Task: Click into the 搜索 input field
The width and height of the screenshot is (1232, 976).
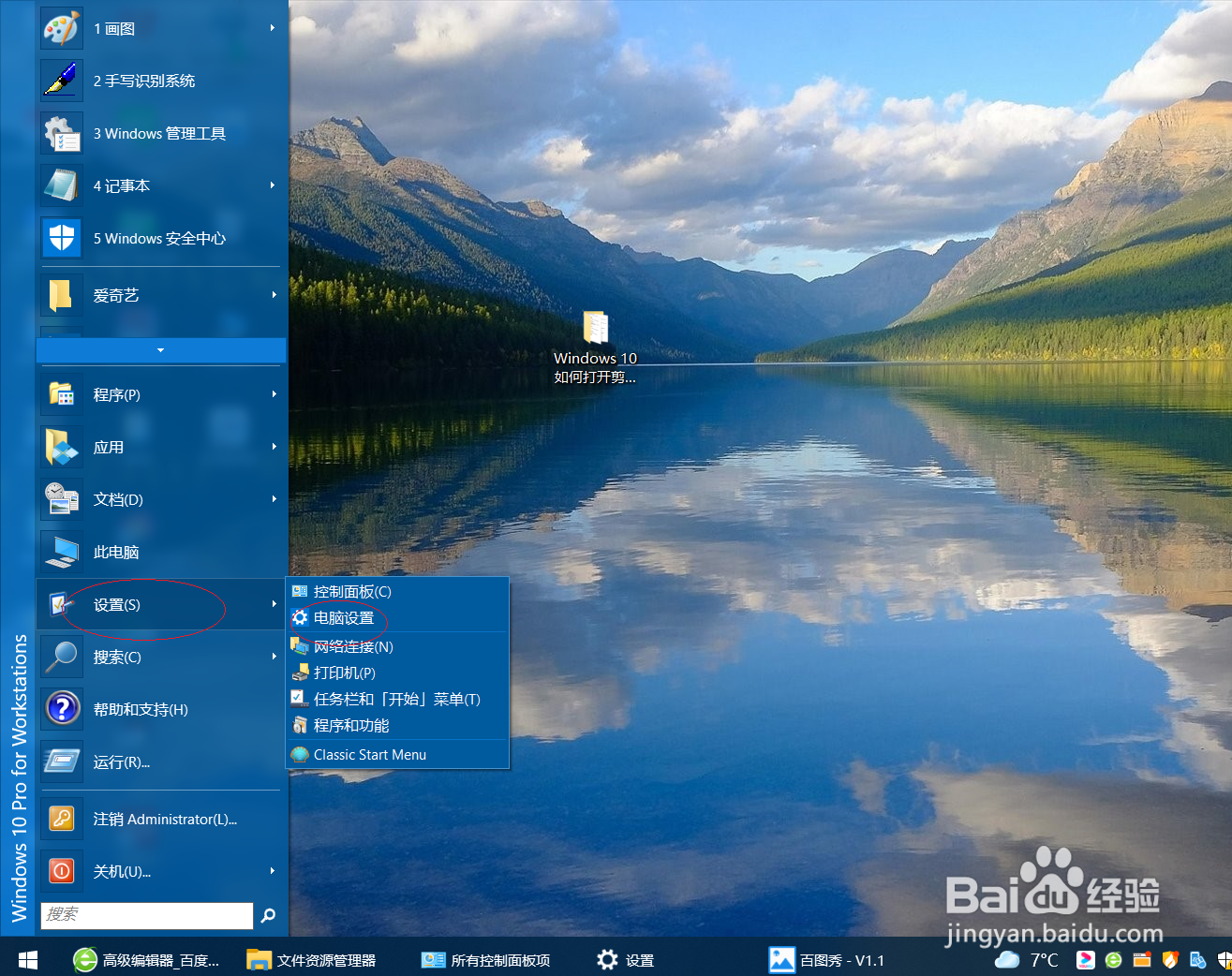Action: point(147,915)
